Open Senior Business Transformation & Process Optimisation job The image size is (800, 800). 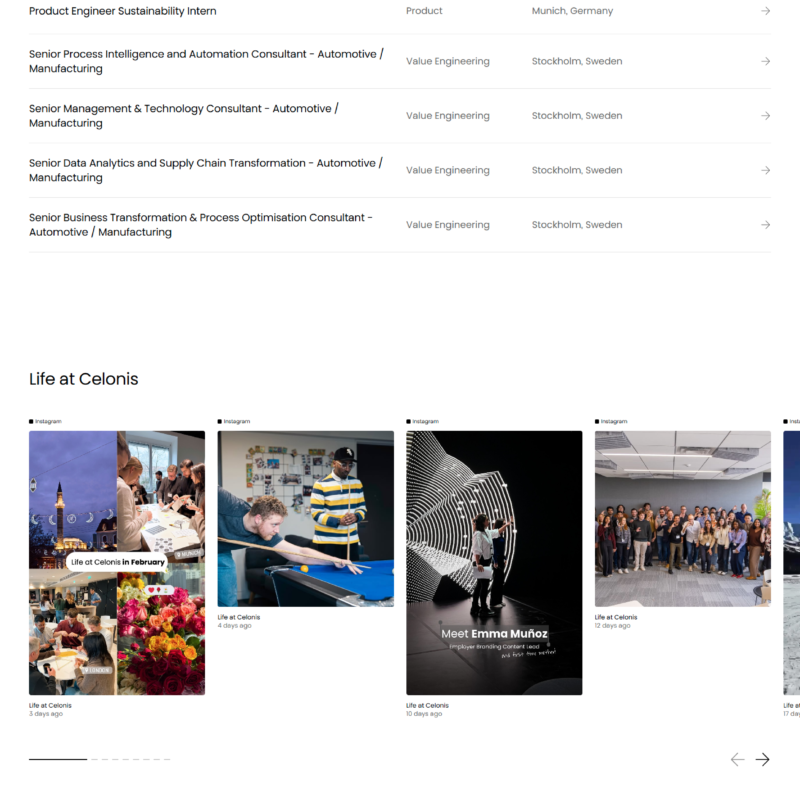200,225
